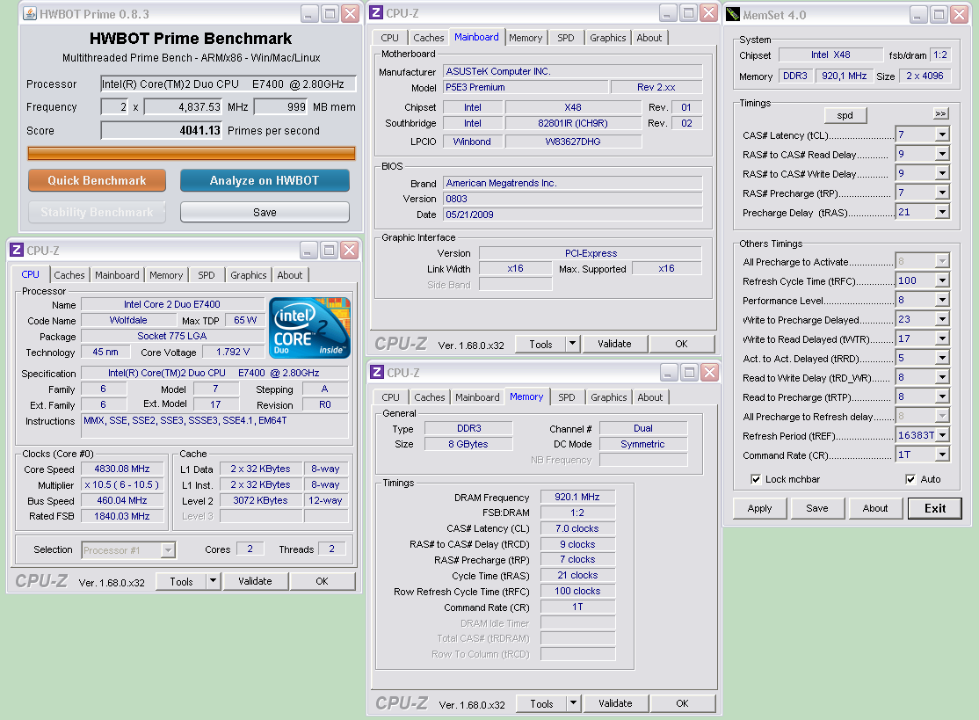Click About button in MemSet
979x720 pixels.
click(x=875, y=508)
